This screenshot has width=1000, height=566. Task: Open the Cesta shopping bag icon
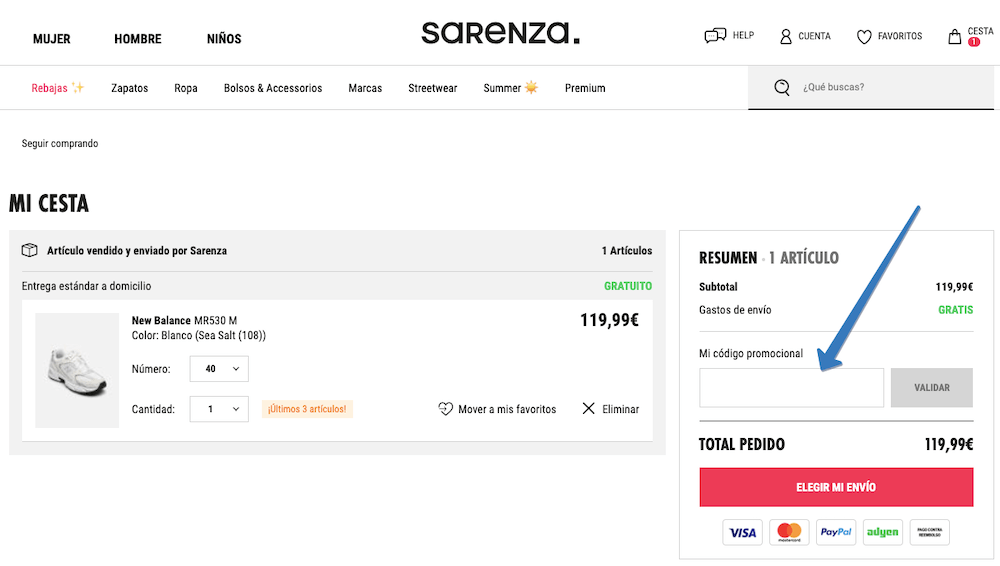[x=954, y=36]
